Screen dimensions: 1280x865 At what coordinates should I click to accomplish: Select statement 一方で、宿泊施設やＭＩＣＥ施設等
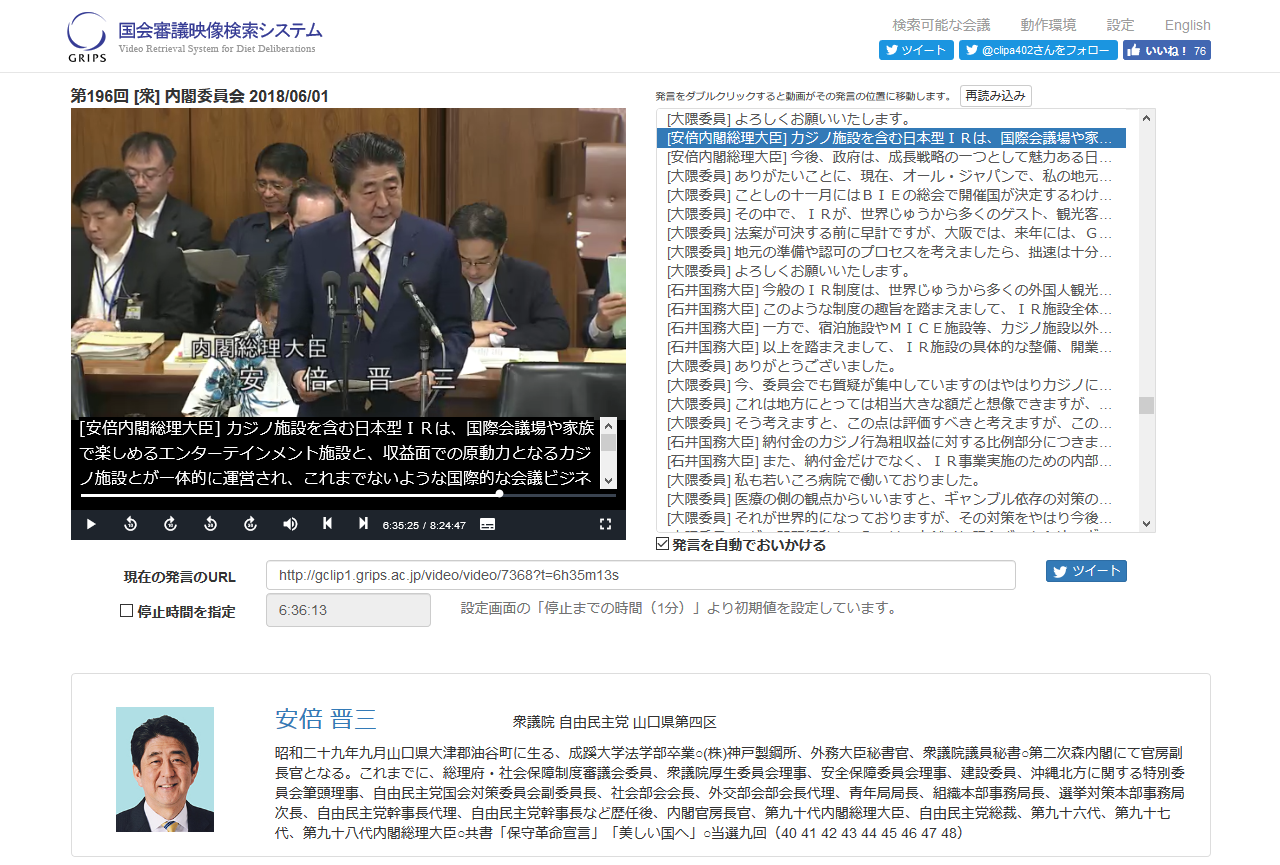pyautogui.click(x=891, y=328)
